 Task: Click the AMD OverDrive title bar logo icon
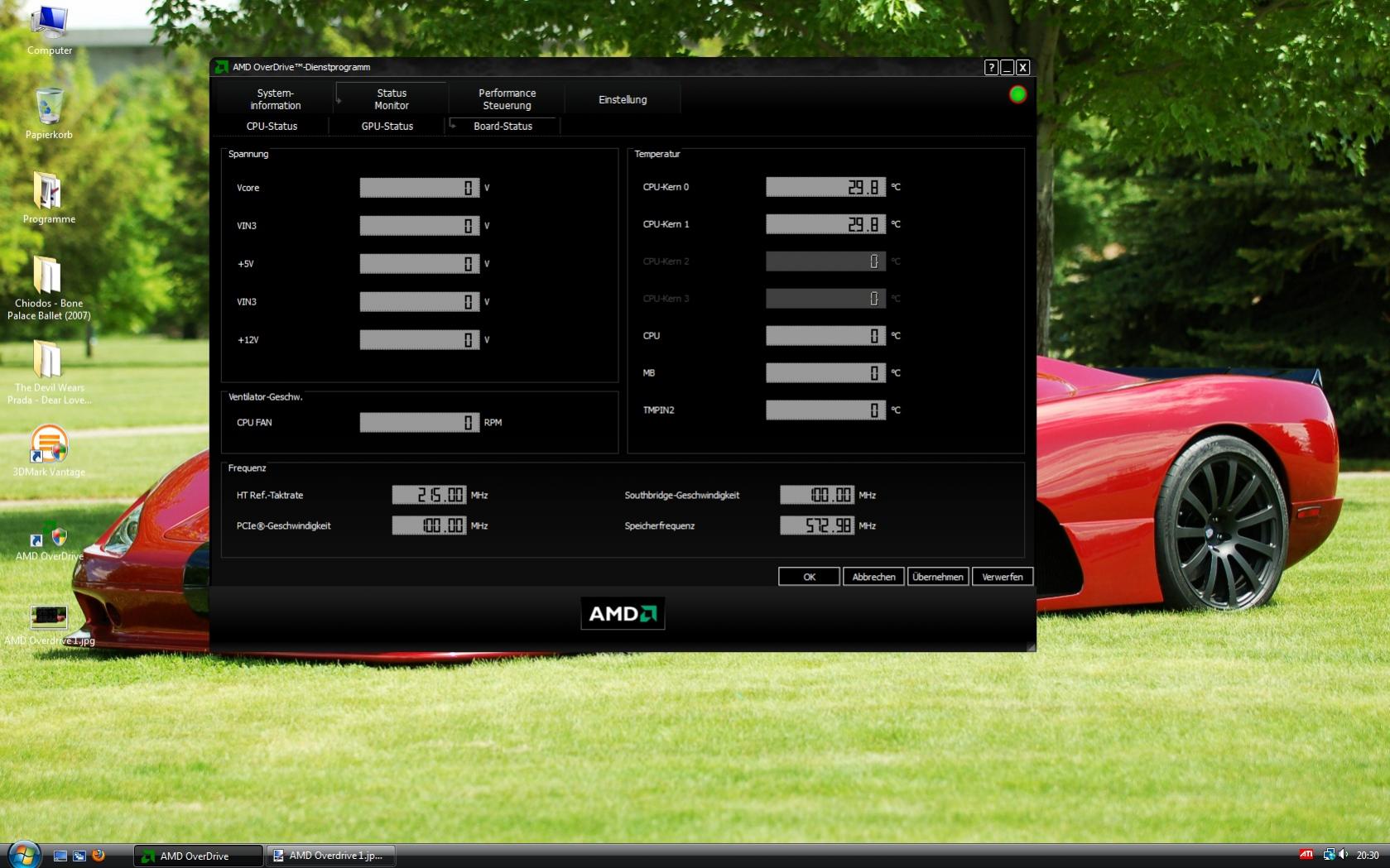[221, 67]
